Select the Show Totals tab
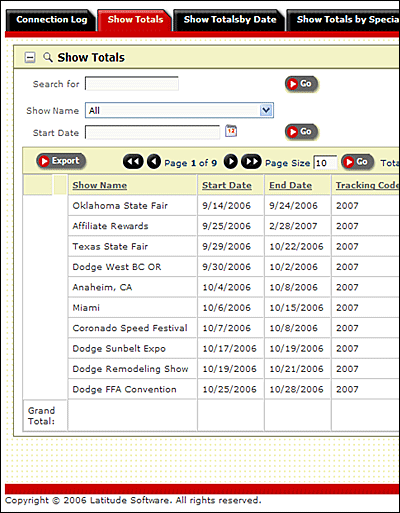This screenshot has height=513, width=400. [135, 19]
